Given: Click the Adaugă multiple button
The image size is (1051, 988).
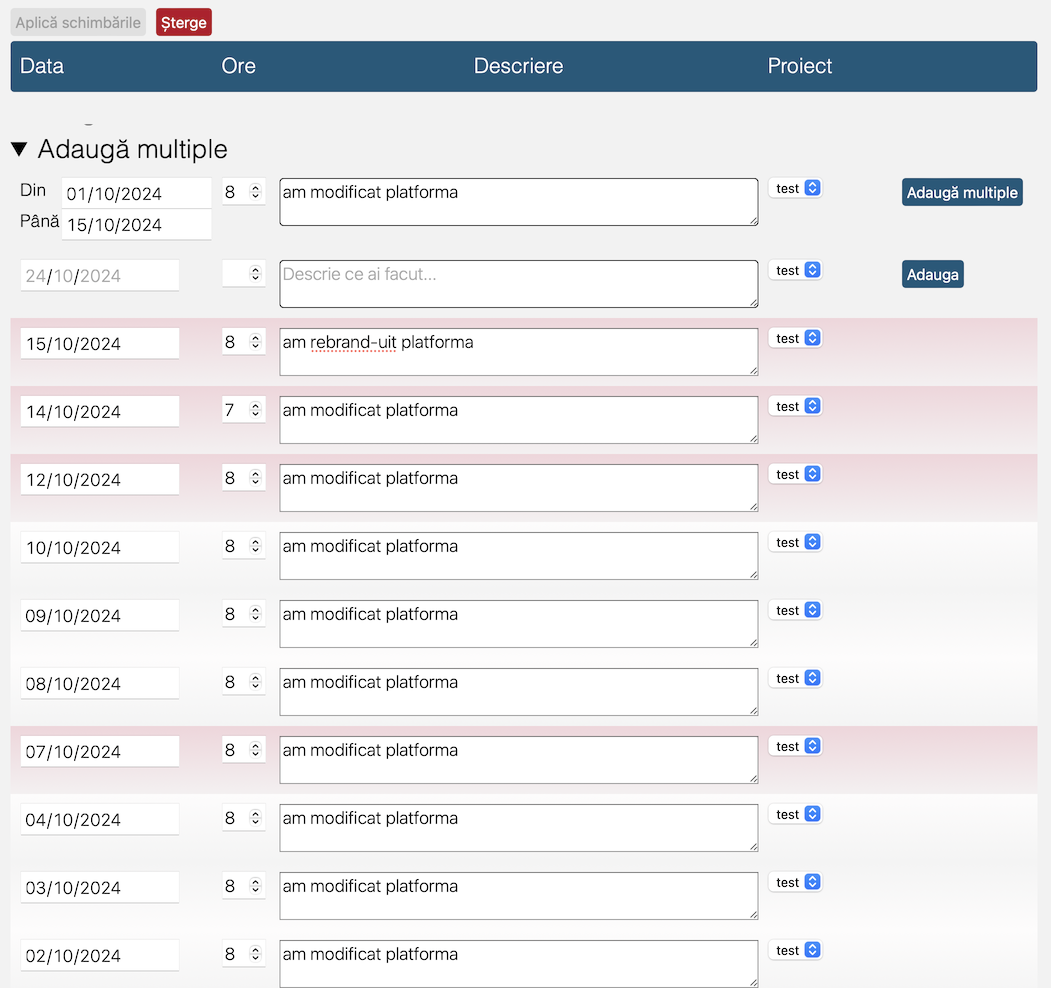Looking at the screenshot, I should (x=962, y=192).
